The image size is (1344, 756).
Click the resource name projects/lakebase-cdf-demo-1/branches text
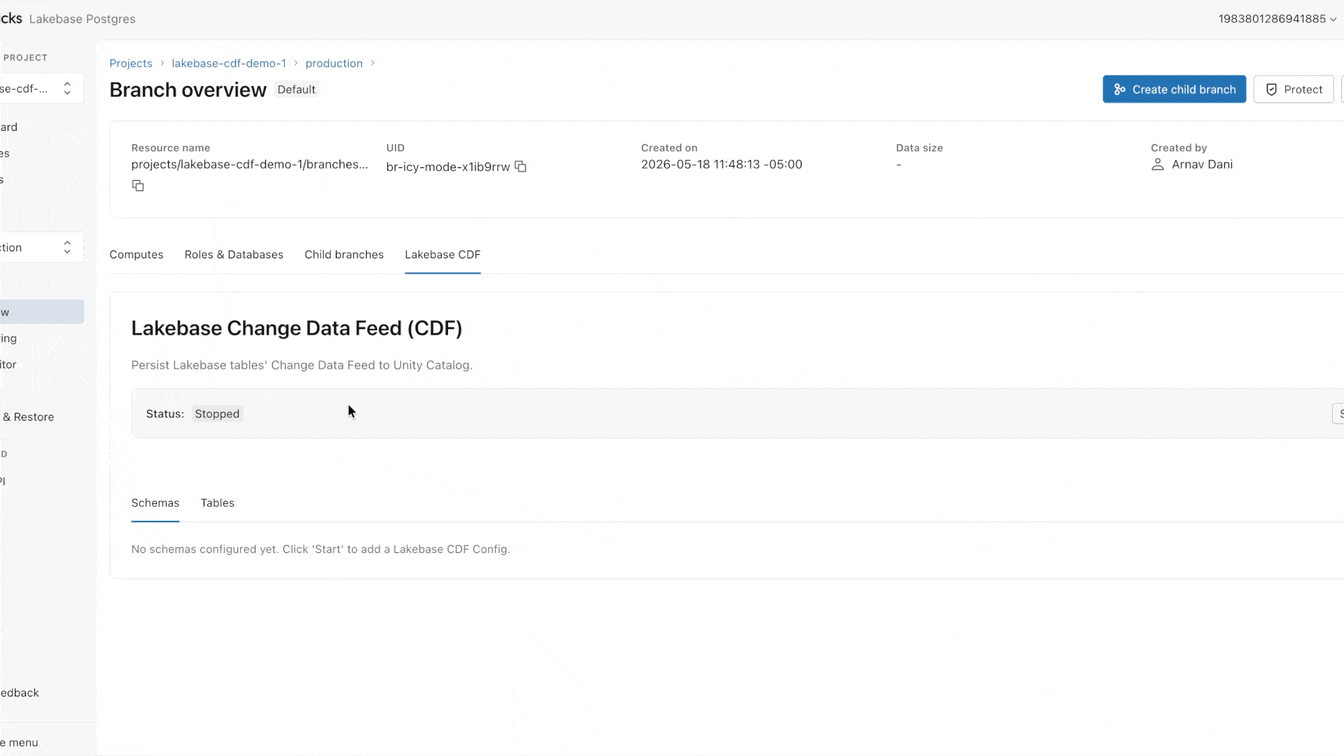click(x=250, y=165)
